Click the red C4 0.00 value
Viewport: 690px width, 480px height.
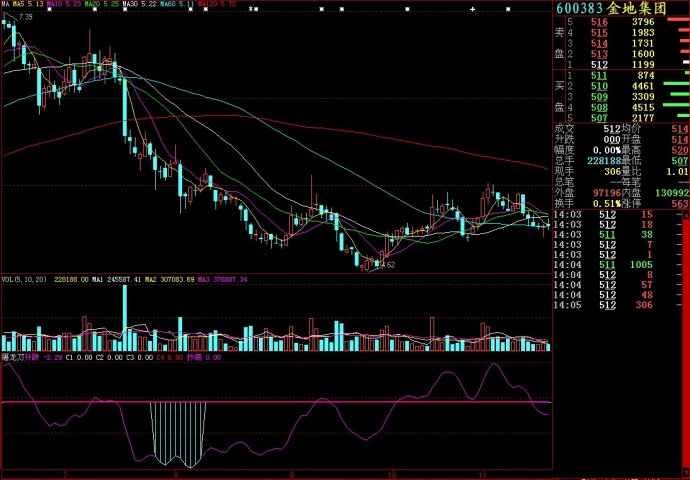click(169, 357)
